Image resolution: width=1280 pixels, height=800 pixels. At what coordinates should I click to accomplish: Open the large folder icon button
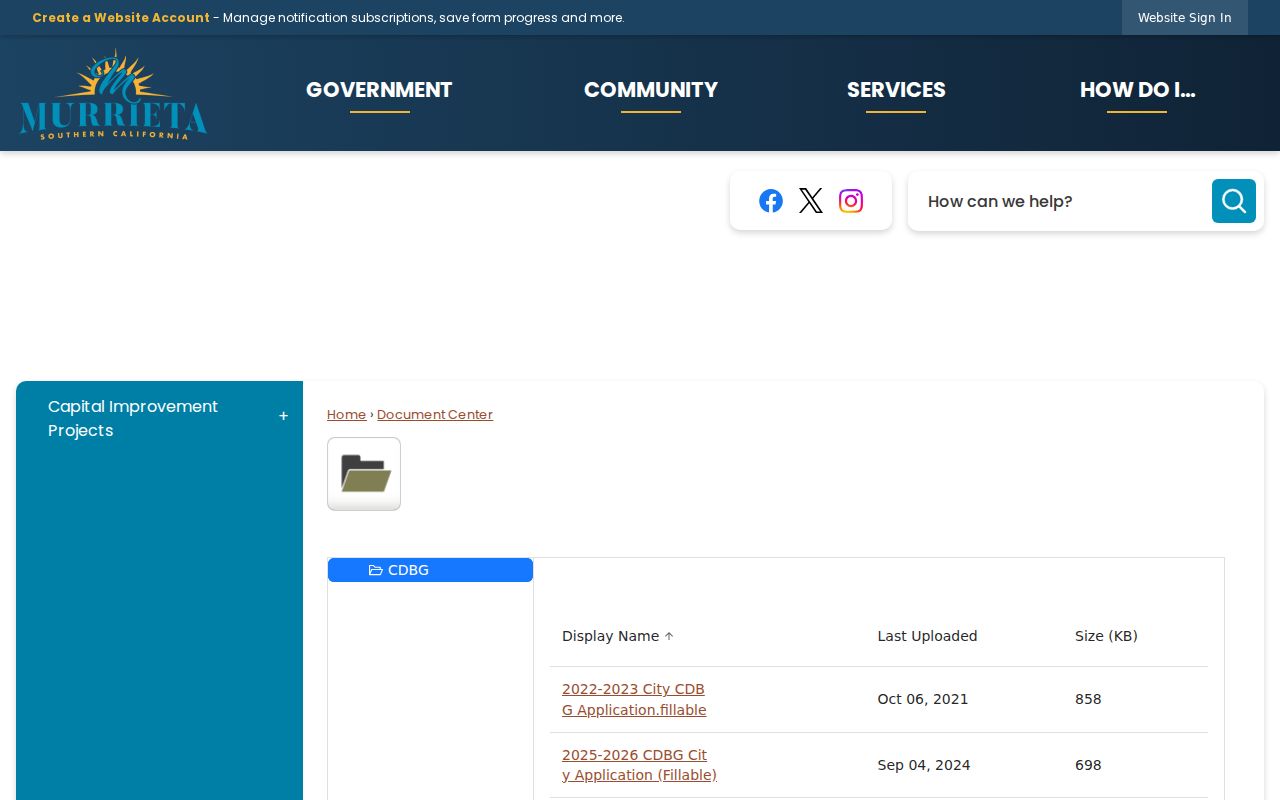tap(364, 474)
